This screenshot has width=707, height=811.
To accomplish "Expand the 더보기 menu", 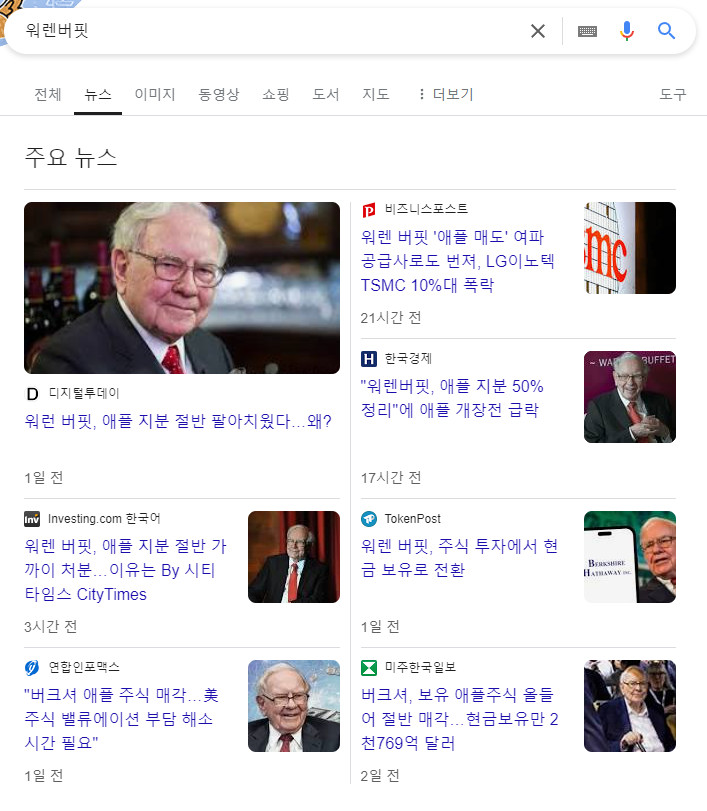I will click(x=446, y=94).
